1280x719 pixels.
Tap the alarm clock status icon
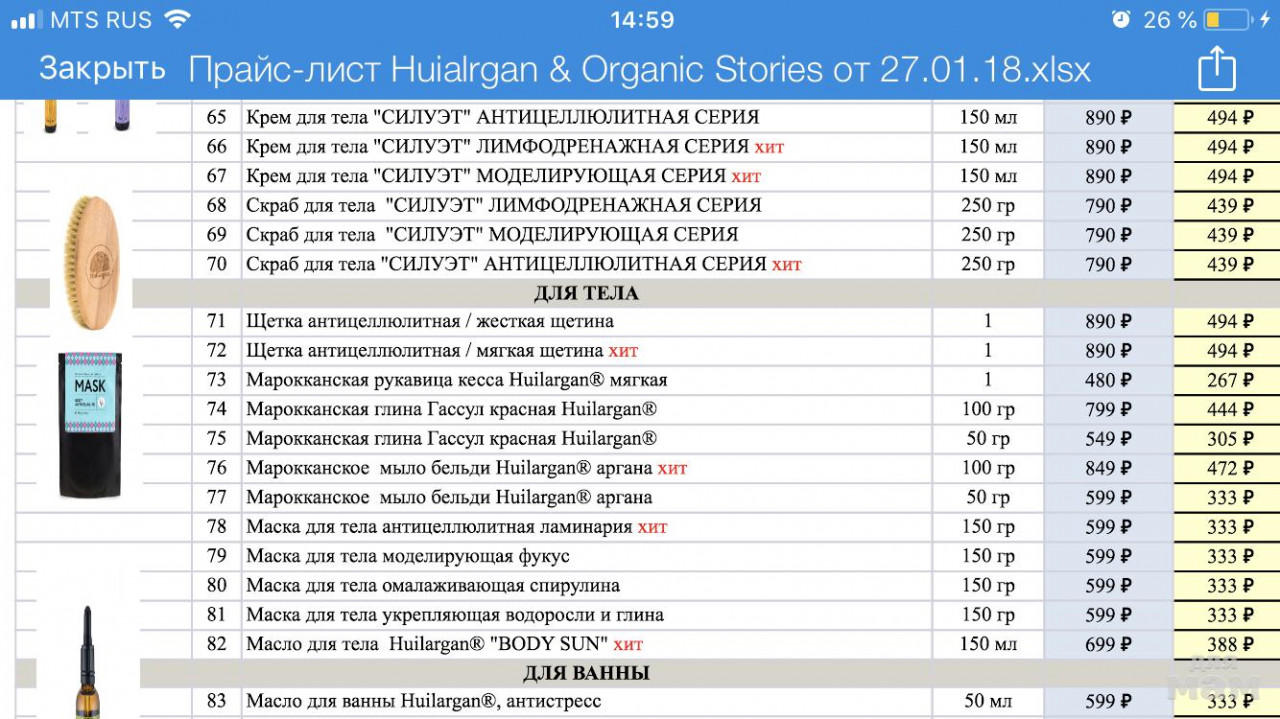pos(1121,20)
